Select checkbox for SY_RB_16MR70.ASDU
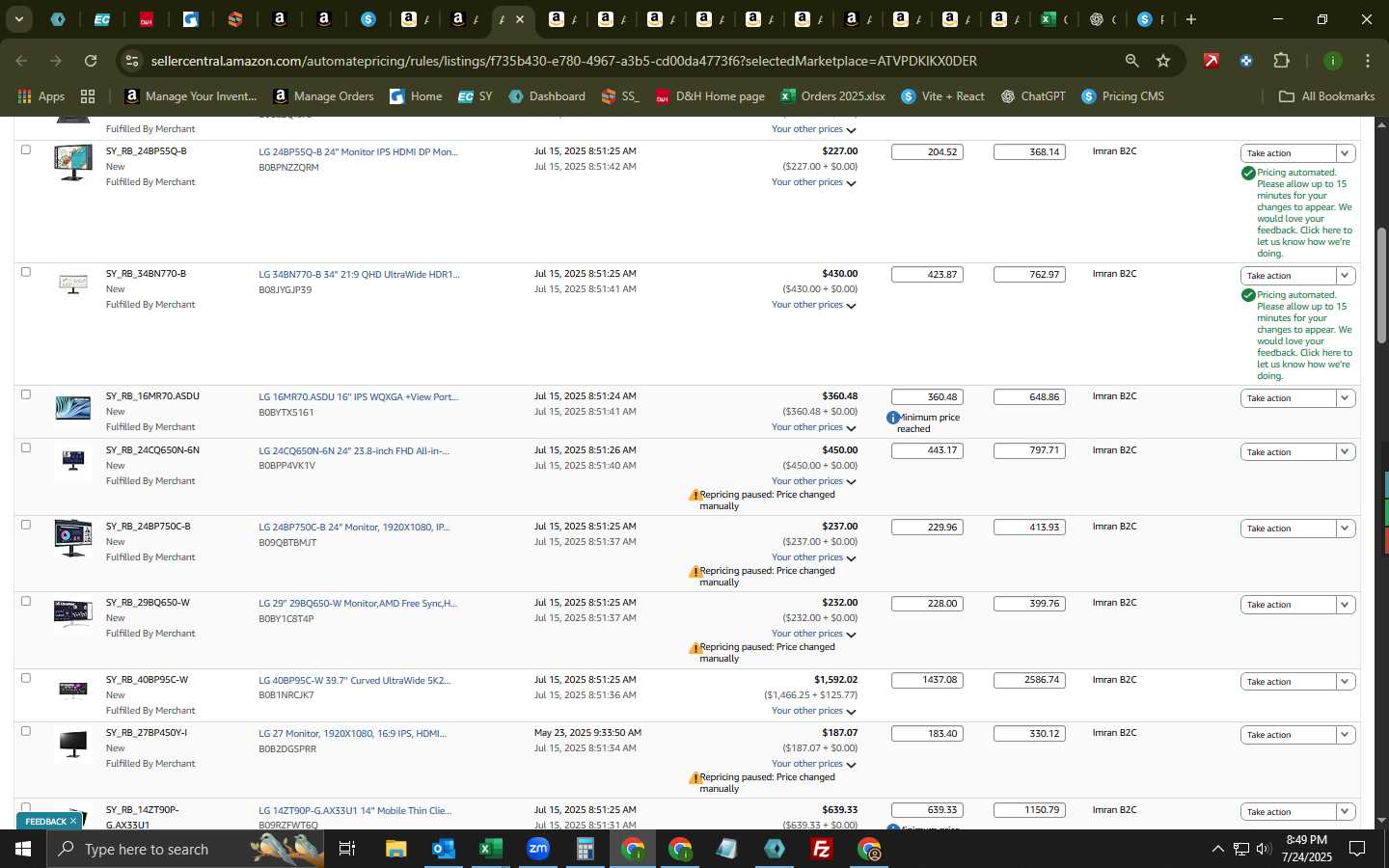Viewport: 1389px width, 868px height. (26, 394)
